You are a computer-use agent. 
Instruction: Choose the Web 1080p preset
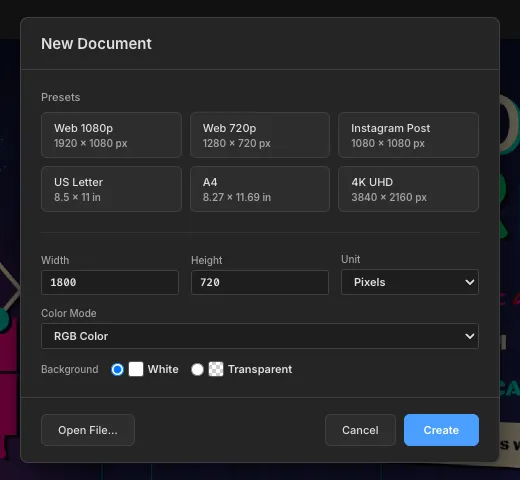pos(111,135)
